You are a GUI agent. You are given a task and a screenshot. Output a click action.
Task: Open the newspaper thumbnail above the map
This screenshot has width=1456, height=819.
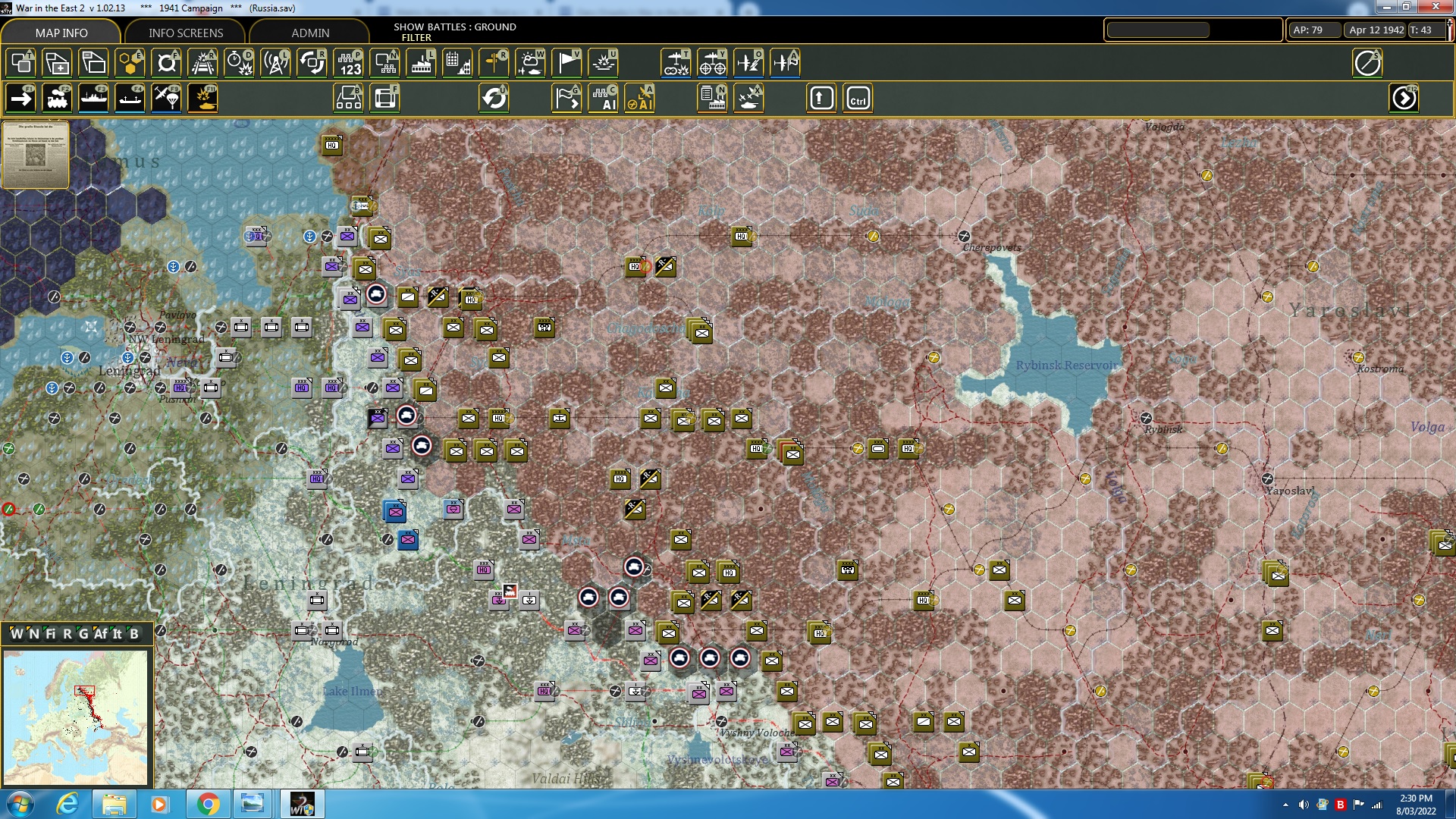point(36,155)
